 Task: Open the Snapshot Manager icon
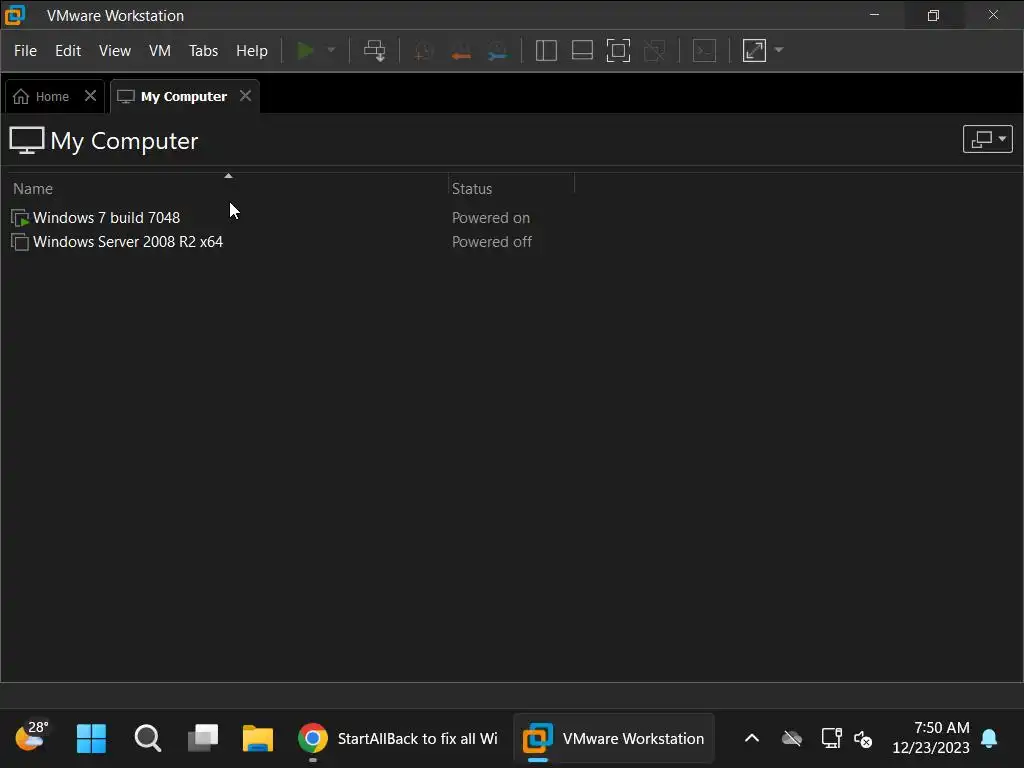498,51
